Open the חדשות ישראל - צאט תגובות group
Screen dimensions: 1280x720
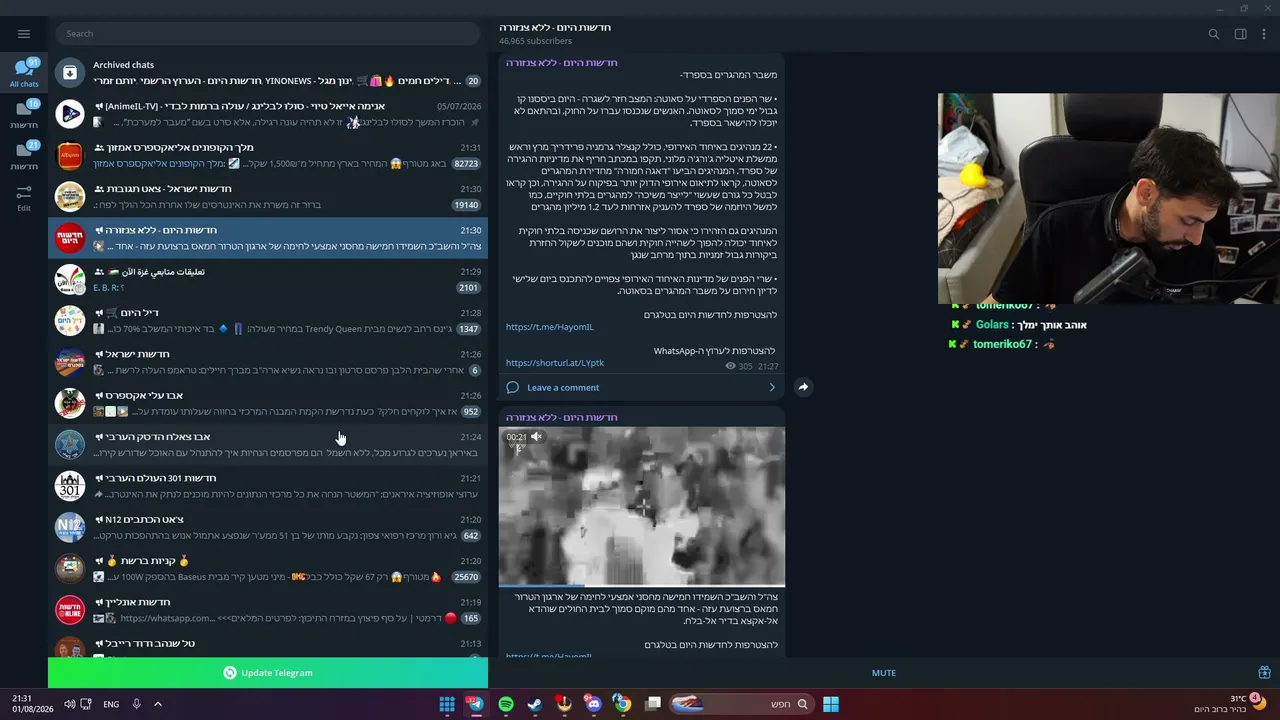[x=268, y=197]
